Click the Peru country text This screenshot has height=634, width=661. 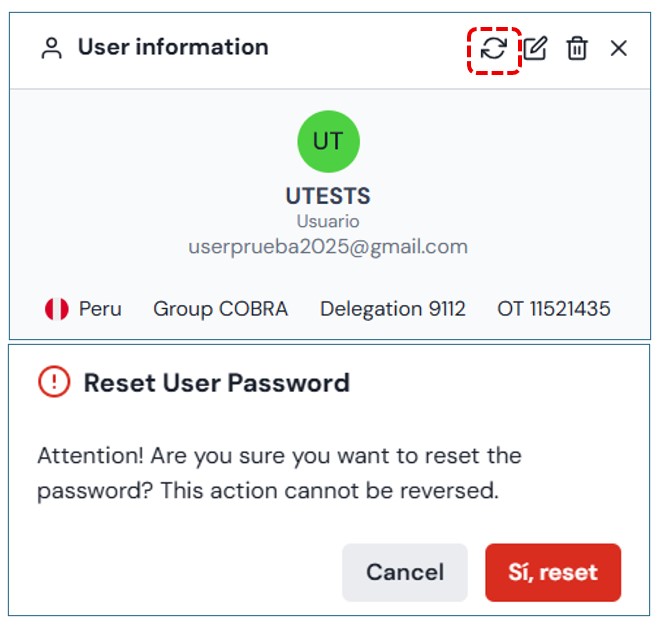tap(100, 309)
